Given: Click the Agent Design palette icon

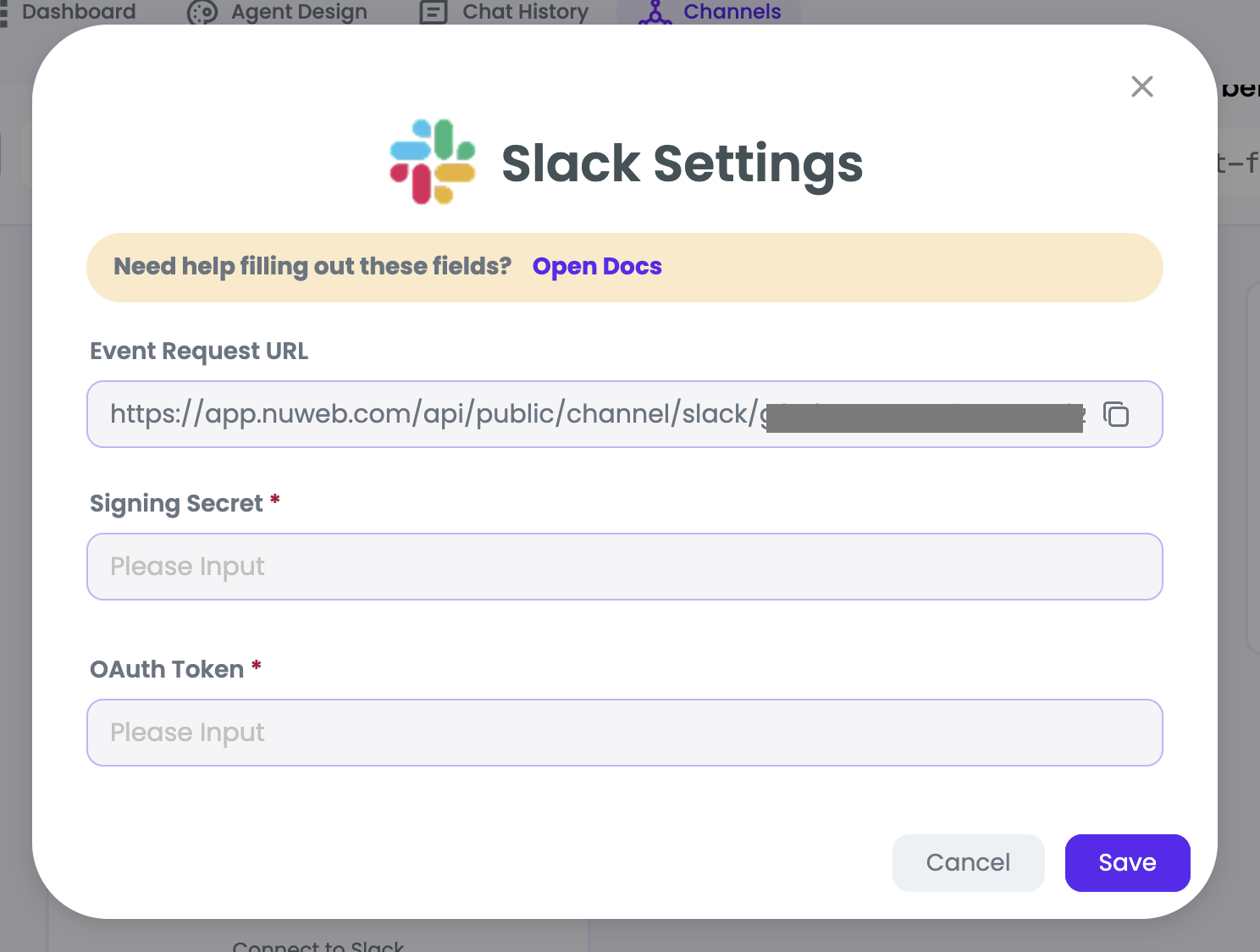Looking at the screenshot, I should pos(202,12).
